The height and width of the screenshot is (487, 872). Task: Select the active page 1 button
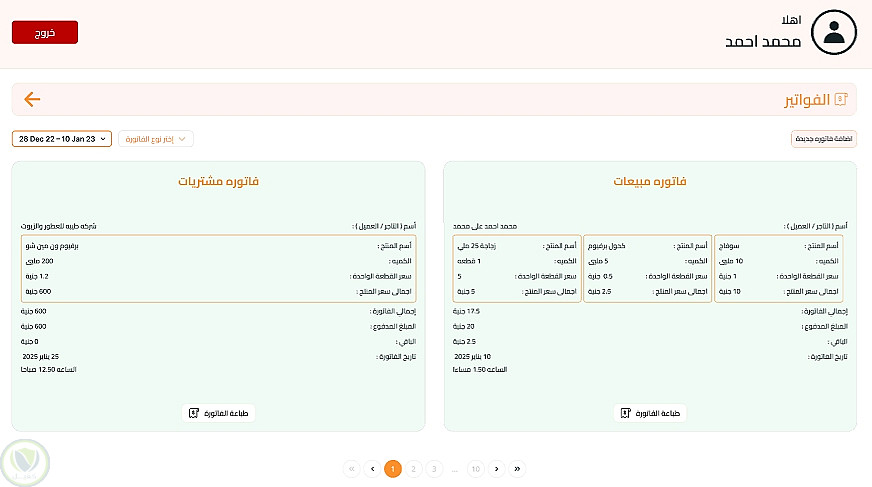click(x=393, y=468)
